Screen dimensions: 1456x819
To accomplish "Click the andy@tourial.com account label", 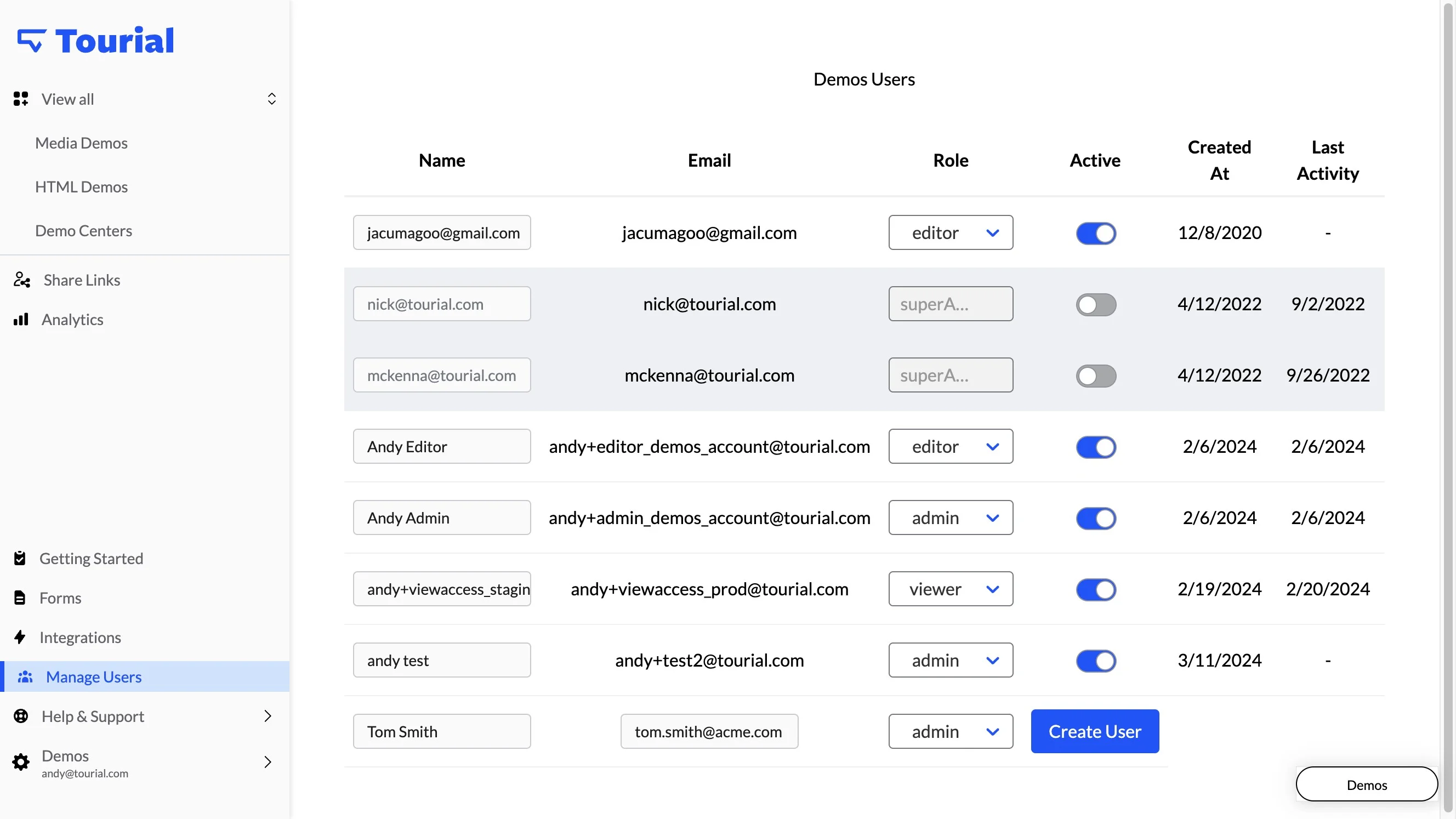I will click(85, 773).
